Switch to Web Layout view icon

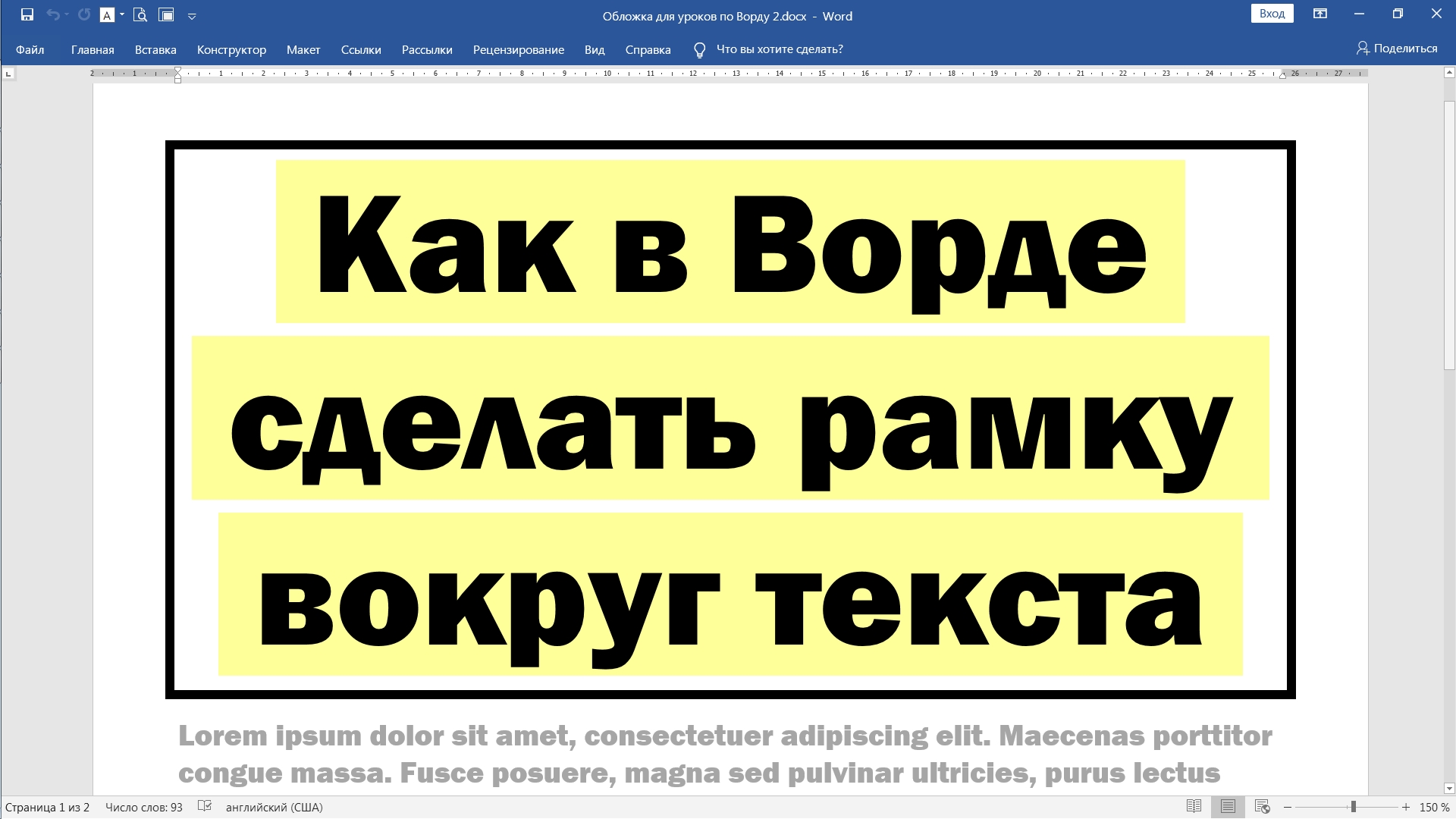(1262, 807)
